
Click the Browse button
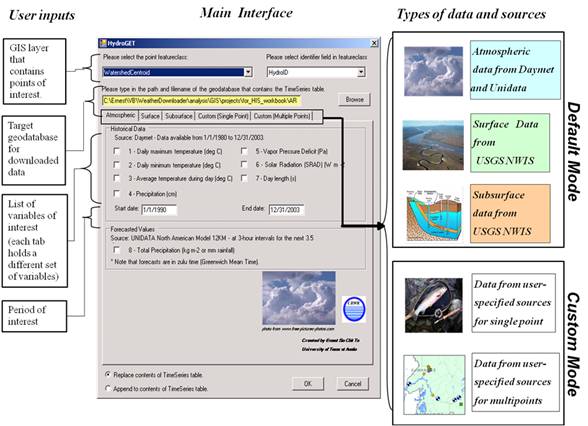coord(354,100)
